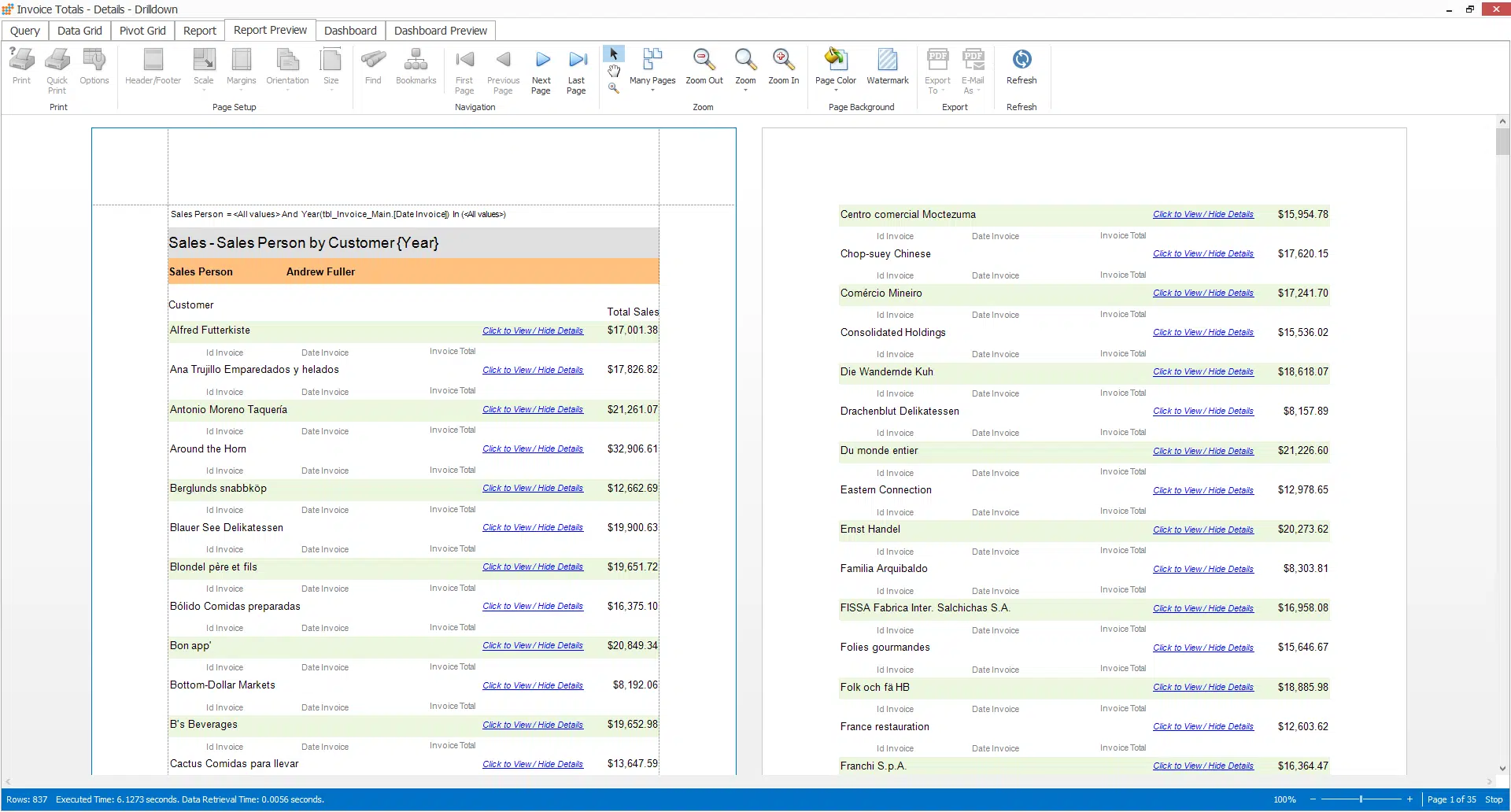View details for Alfred Futterkiste

click(x=533, y=330)
